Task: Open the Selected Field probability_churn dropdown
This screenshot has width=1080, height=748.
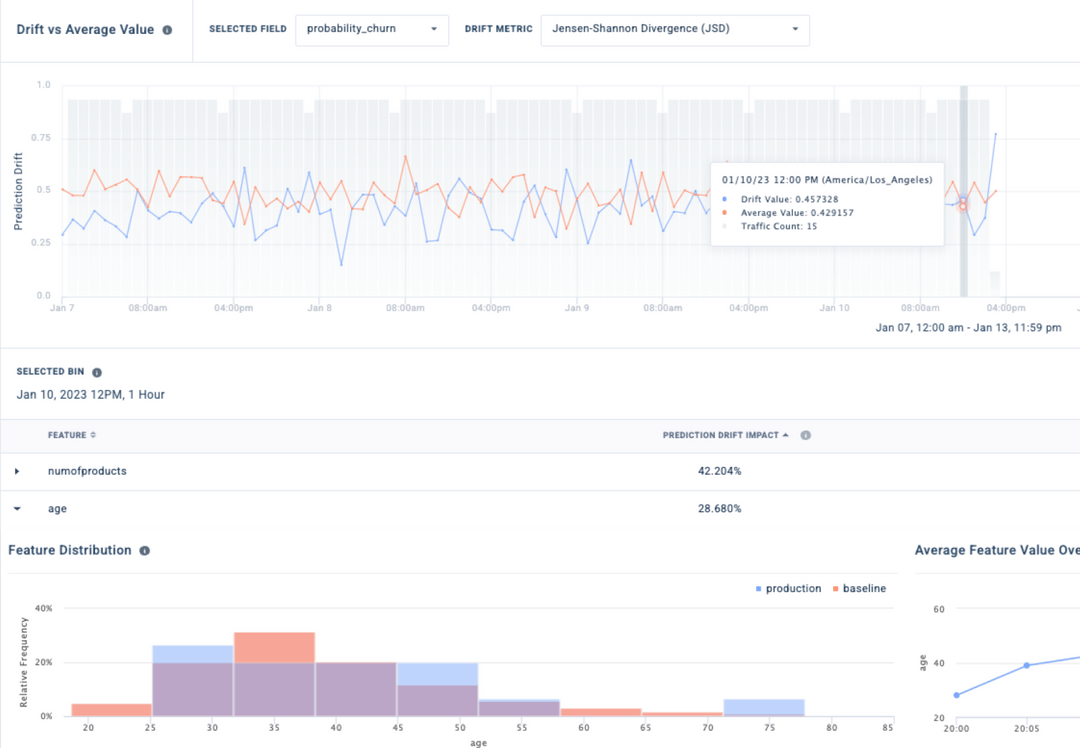Action: pyautogui.click(x=372, y=29)
